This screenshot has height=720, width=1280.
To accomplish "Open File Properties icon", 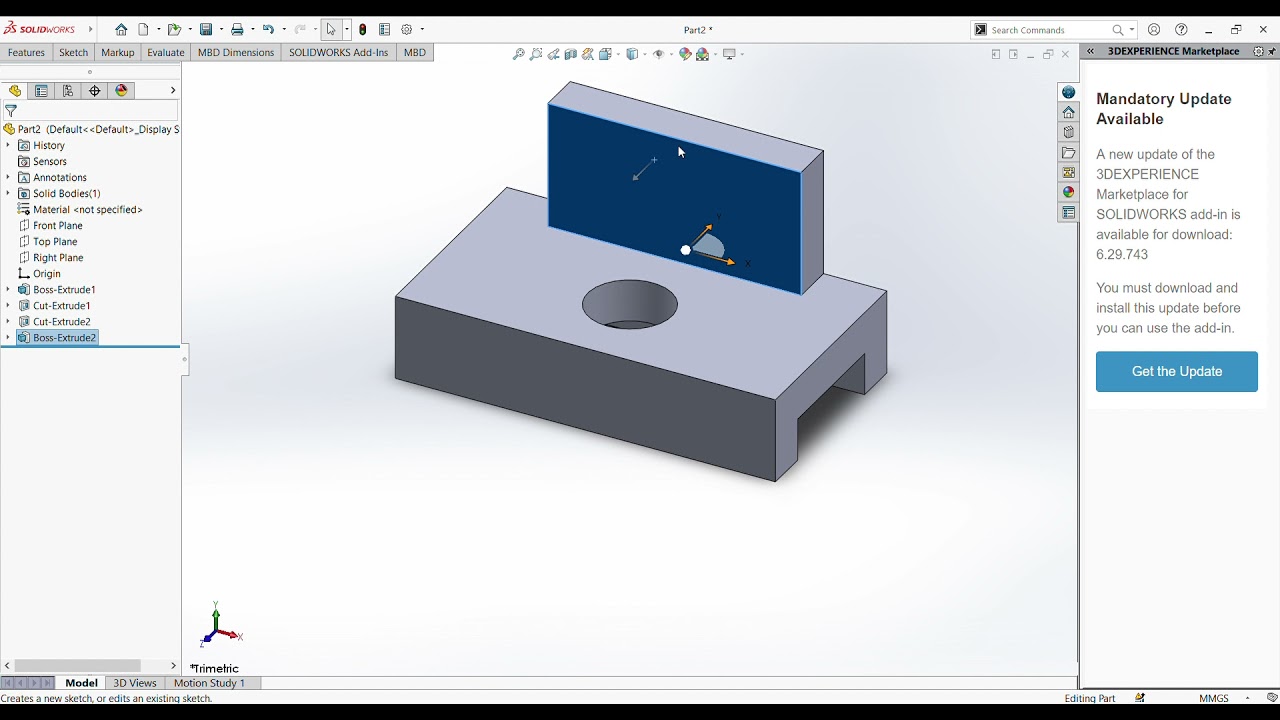I will click(x=385, y=30).
